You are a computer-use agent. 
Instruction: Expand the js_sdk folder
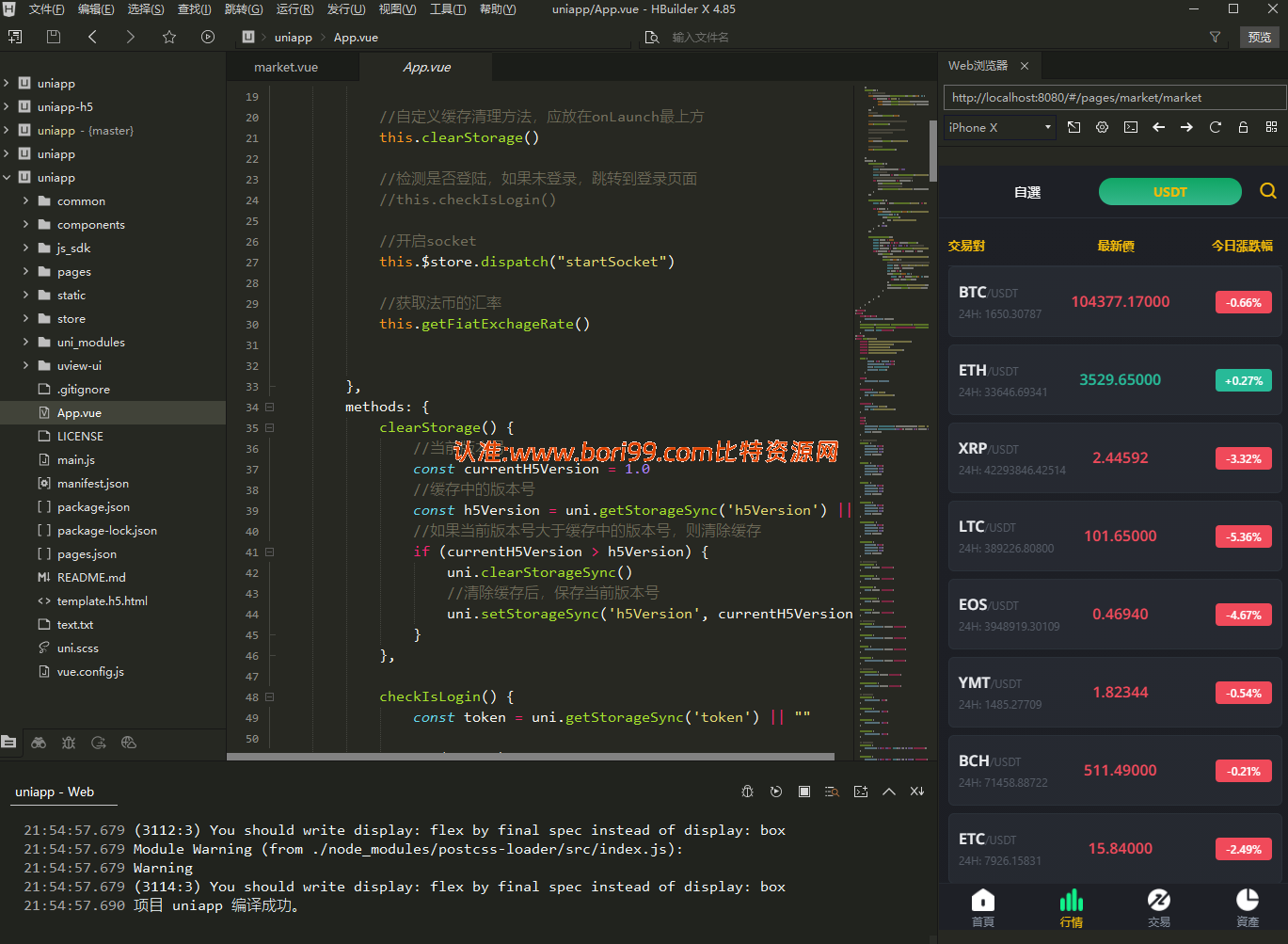pos(25,248)
